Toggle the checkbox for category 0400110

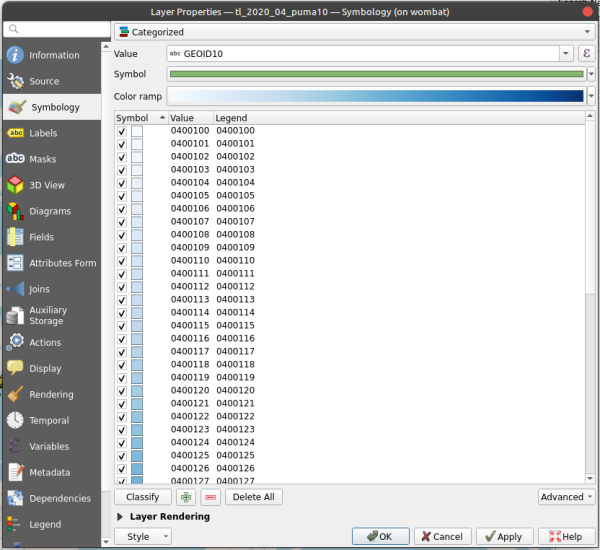122,261
